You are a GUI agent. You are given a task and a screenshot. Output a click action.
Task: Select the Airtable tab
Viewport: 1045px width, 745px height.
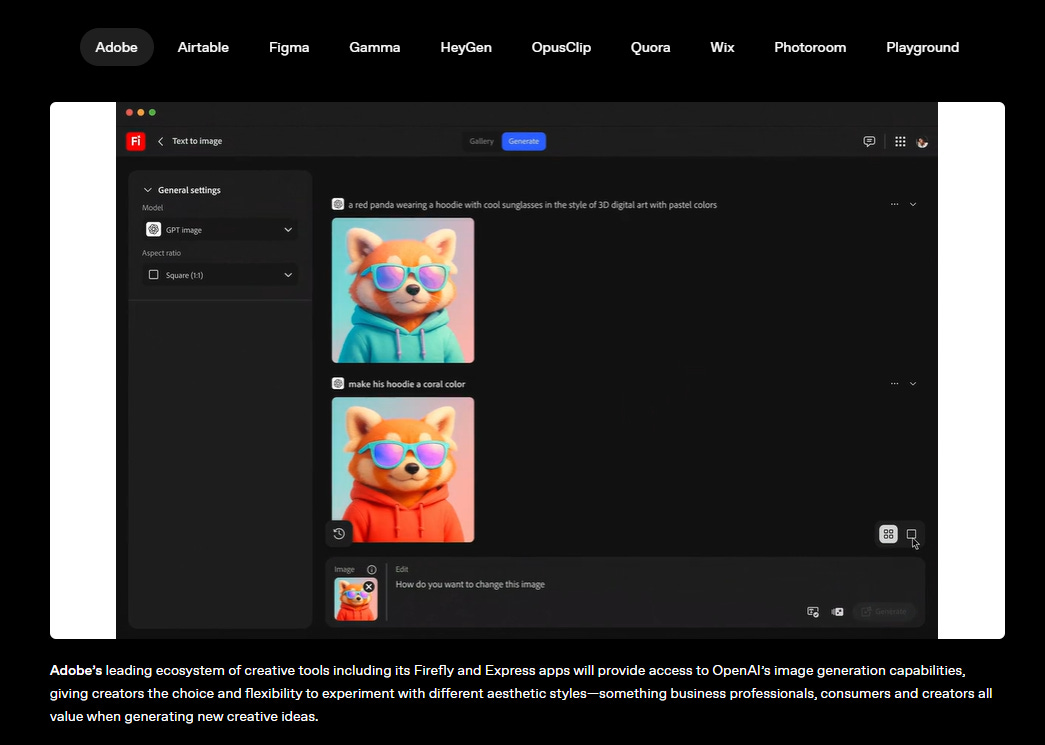[203, 47]
